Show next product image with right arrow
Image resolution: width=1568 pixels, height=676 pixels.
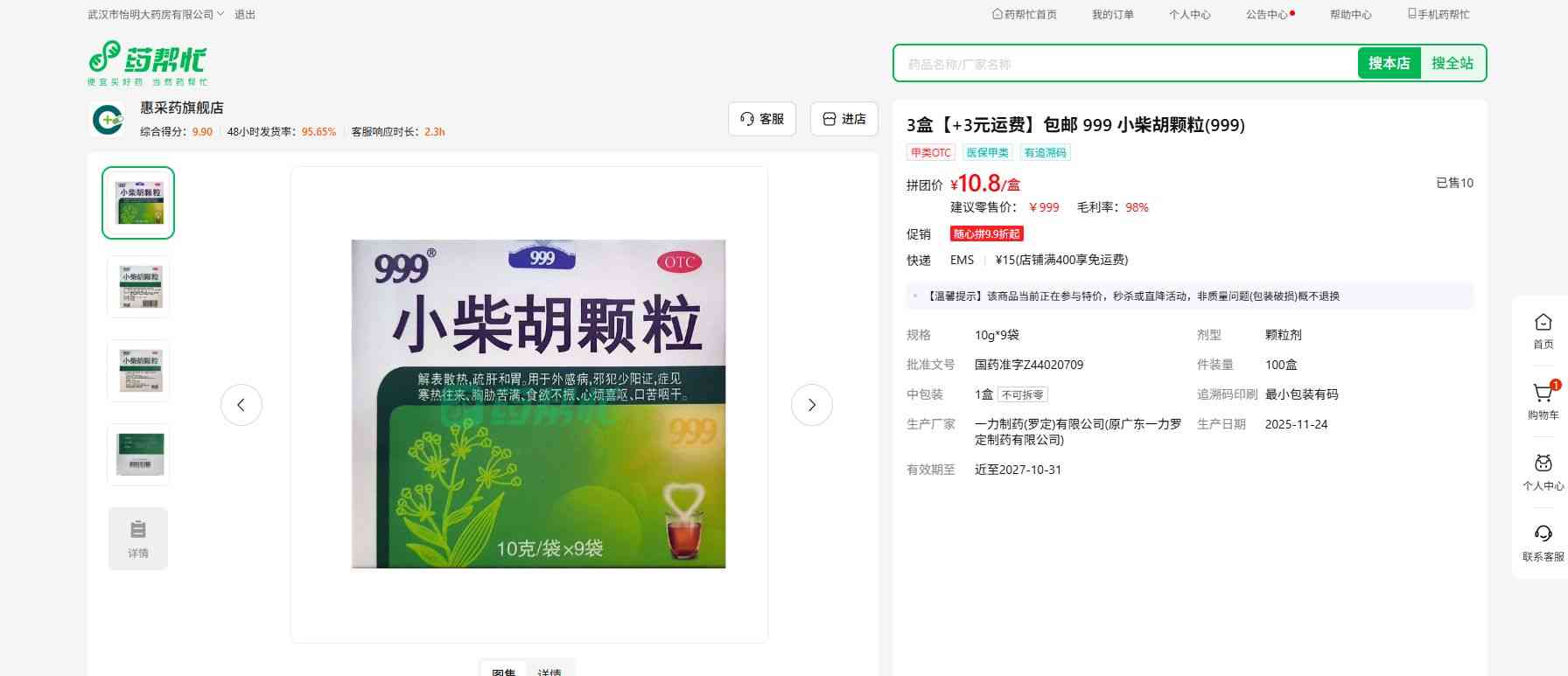click(811, 405)
